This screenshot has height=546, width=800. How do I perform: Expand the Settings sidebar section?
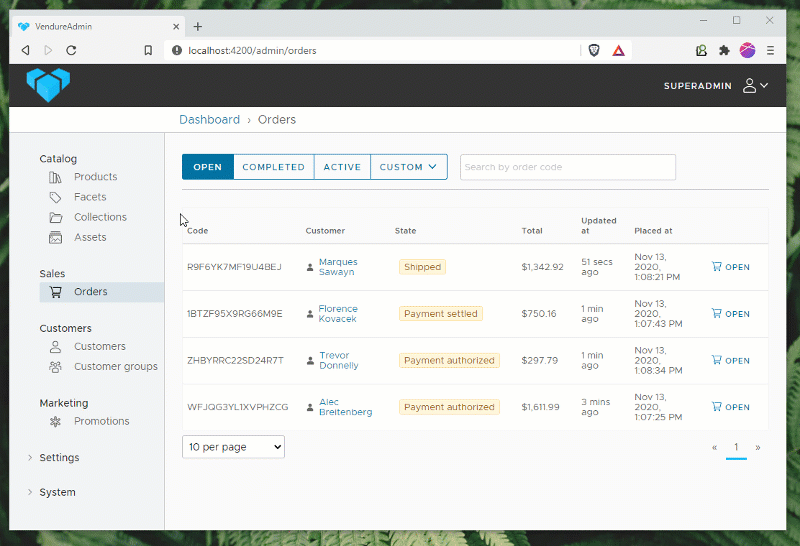pos(58,458)
